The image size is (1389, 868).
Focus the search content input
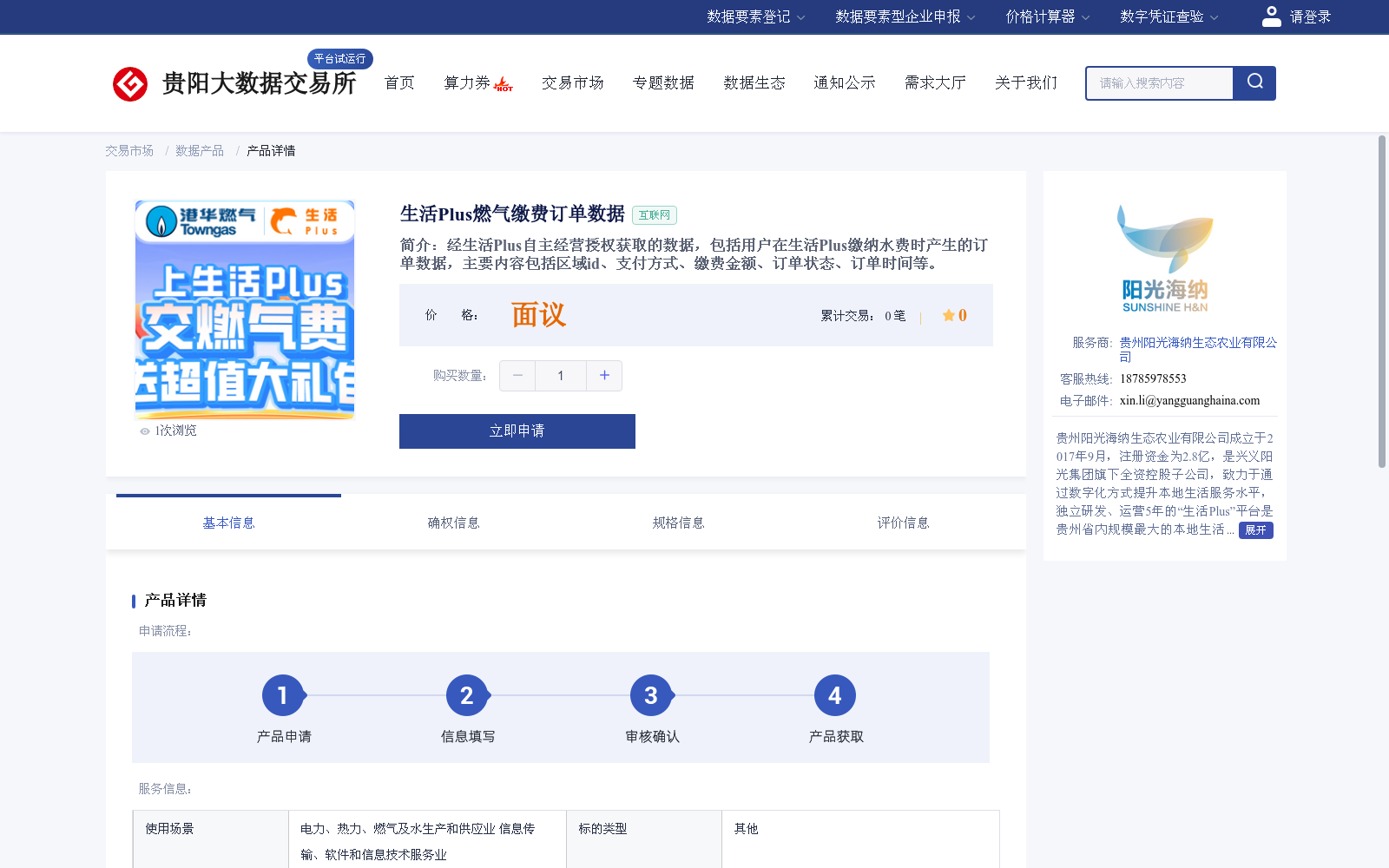tap(1159, 83)
